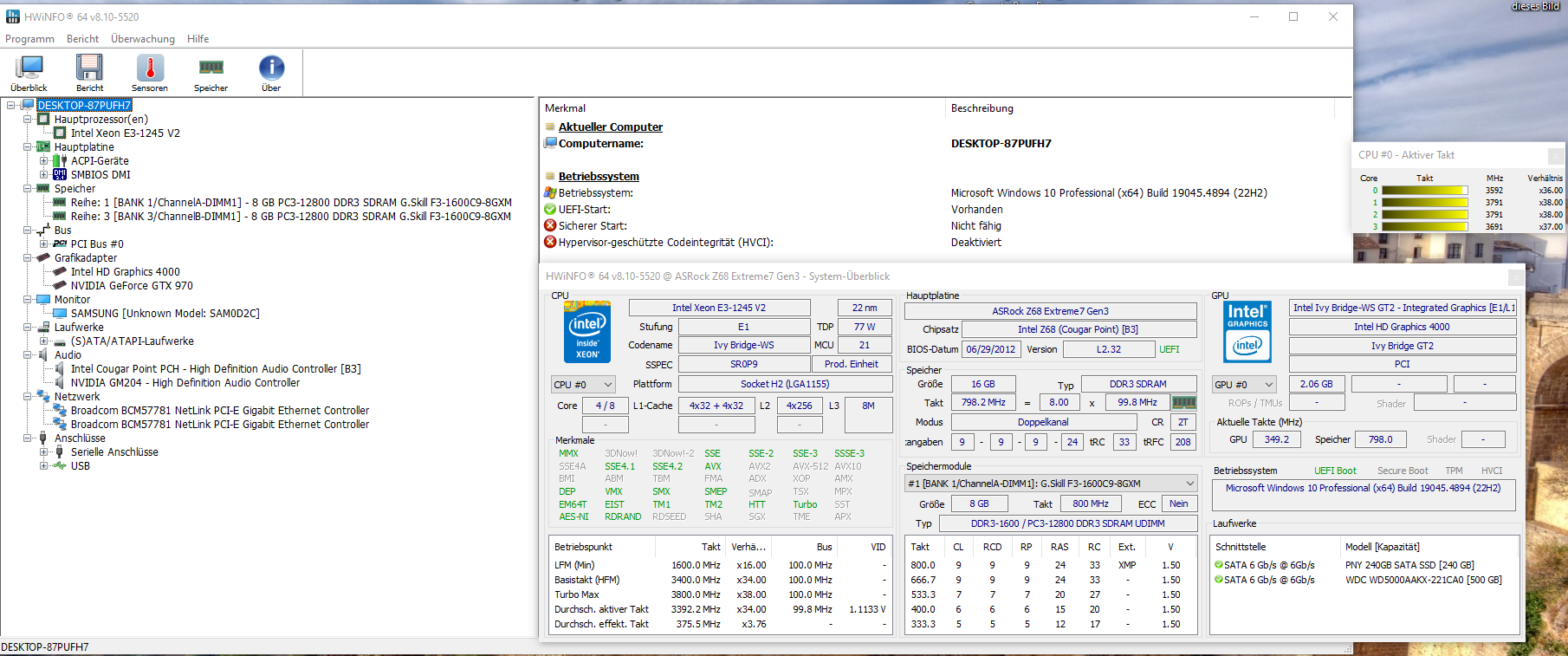Click the XMP timing entry

(x=1127, y=565)
